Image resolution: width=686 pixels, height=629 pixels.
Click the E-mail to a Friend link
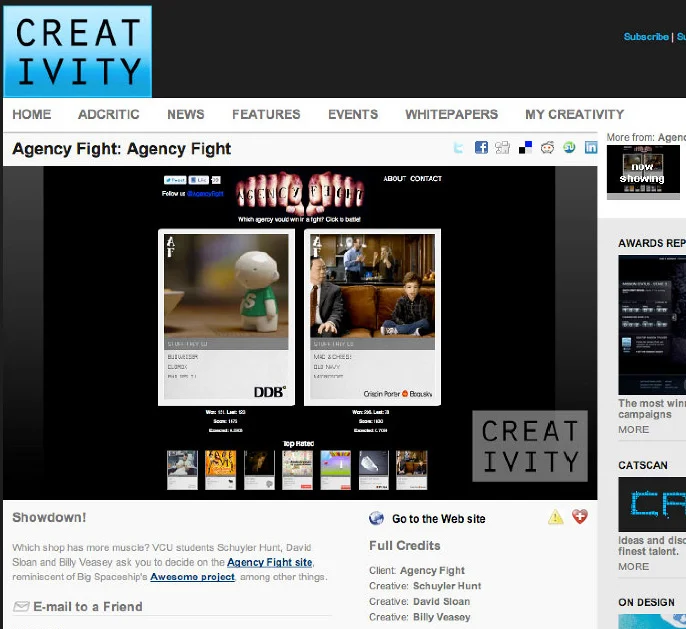click(88, 607)
